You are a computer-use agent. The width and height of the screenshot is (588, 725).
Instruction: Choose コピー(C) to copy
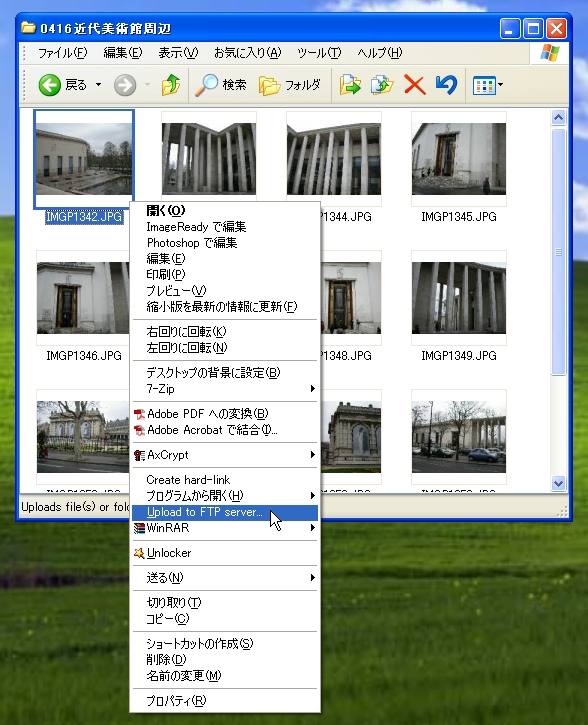(225, 619)
